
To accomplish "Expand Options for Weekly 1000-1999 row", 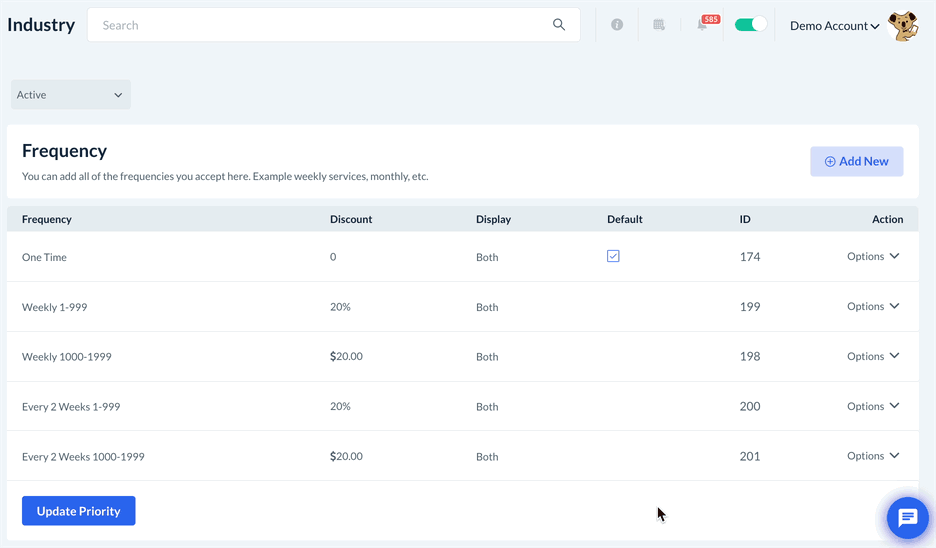I will pos(873,356).
